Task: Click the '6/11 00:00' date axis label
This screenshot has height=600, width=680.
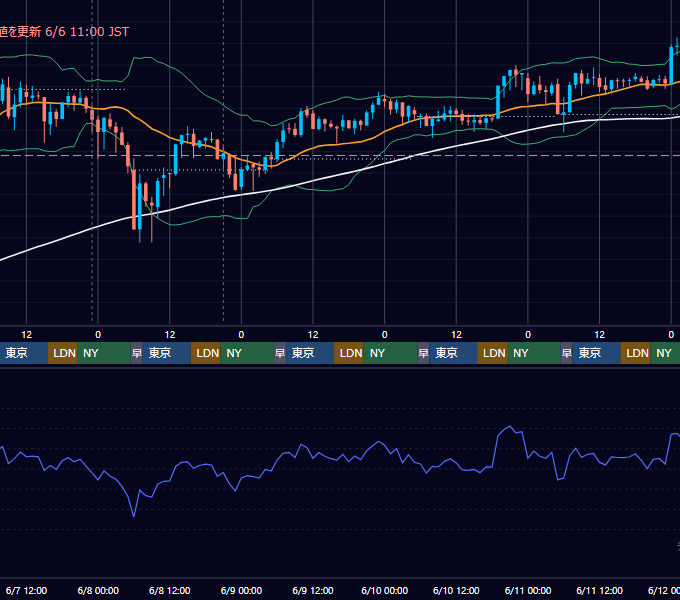Action: [528, 590]
